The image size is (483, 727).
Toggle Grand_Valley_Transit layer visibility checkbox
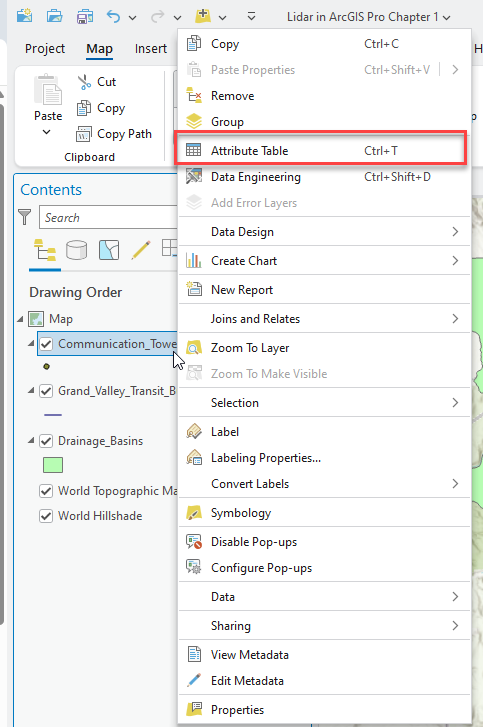(x=46, y=391)
